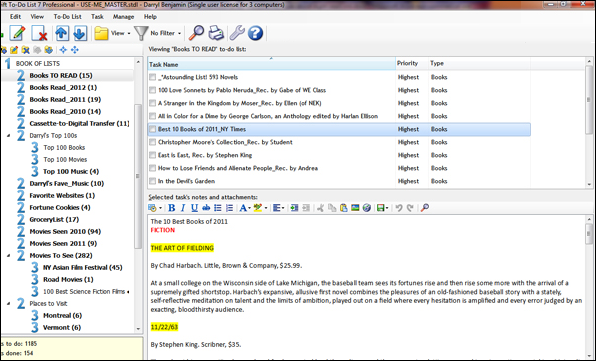Open text alignment dropdown in notes toolbar

[279, 207]
